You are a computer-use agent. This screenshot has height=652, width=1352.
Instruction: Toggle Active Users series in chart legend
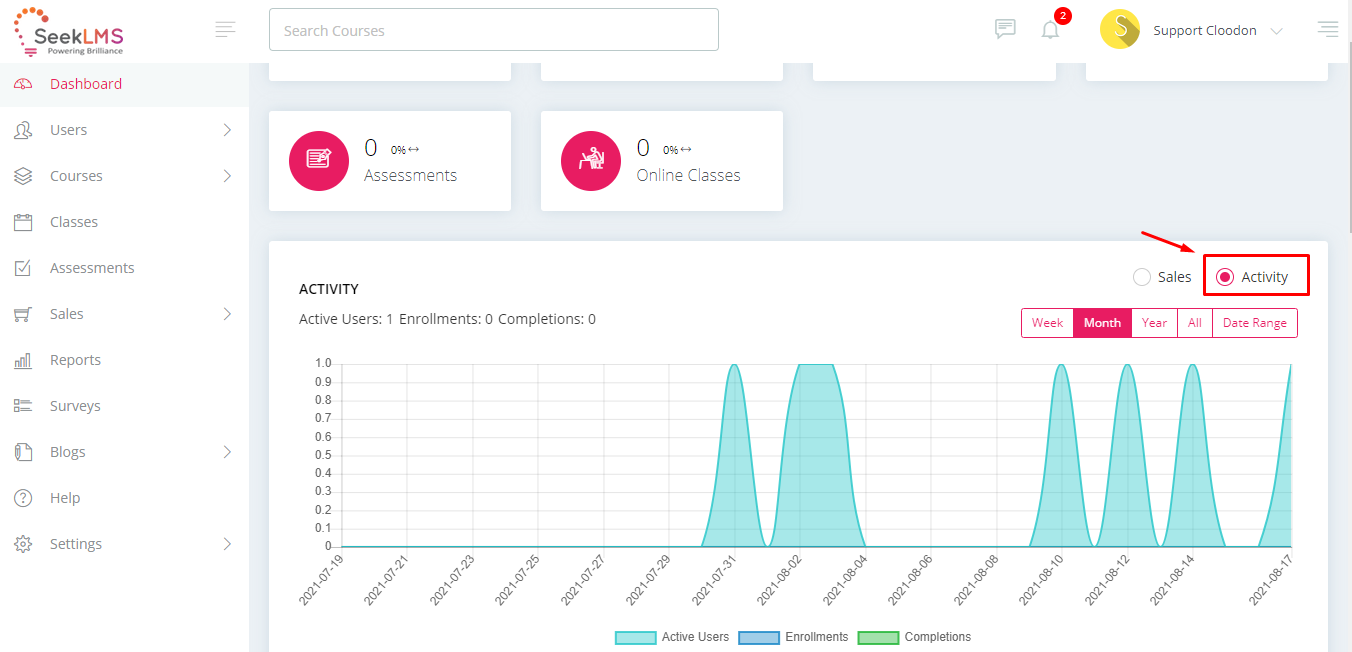click(672, 637)
